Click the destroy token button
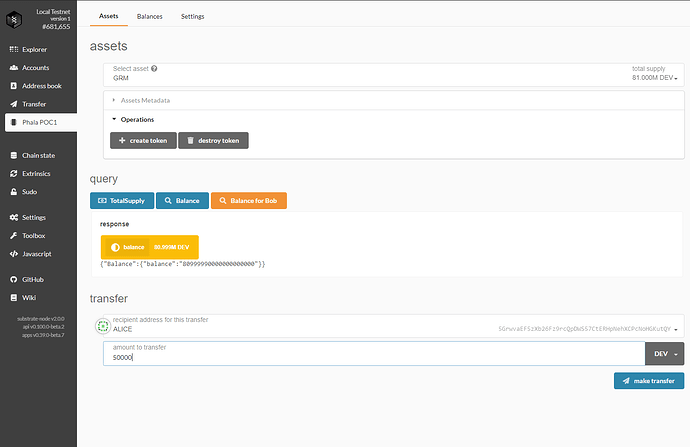Image resolution: width=690 pixels, height=447 pixels. pyautogui.click(x=213, y=141)
